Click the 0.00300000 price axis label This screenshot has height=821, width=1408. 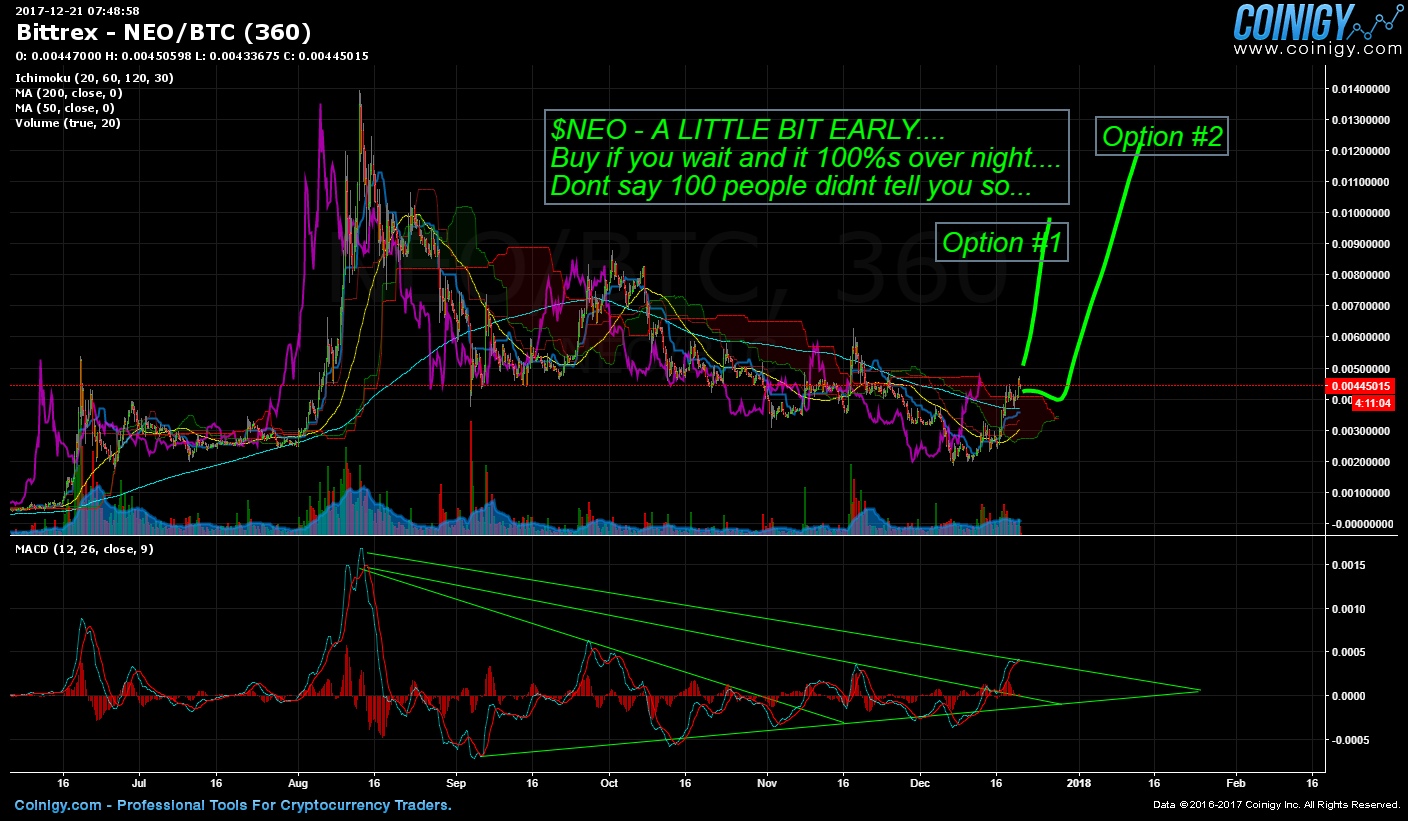(1362, 431)
